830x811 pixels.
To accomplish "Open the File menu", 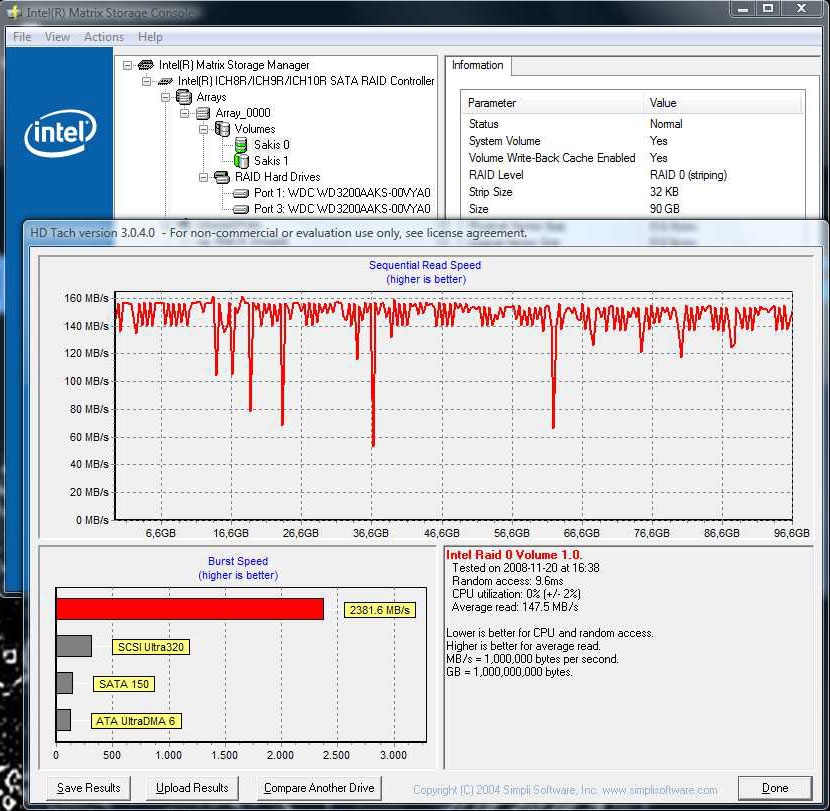I will coord(22,37).
